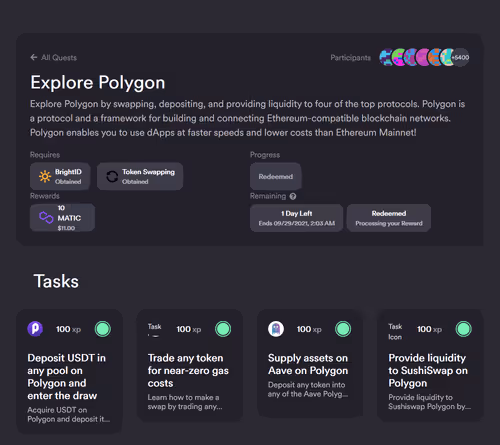Open the Provide liquidity to SushiSwap task card
The height and width of the screenshot is (445, 500).
click(430, 365)
